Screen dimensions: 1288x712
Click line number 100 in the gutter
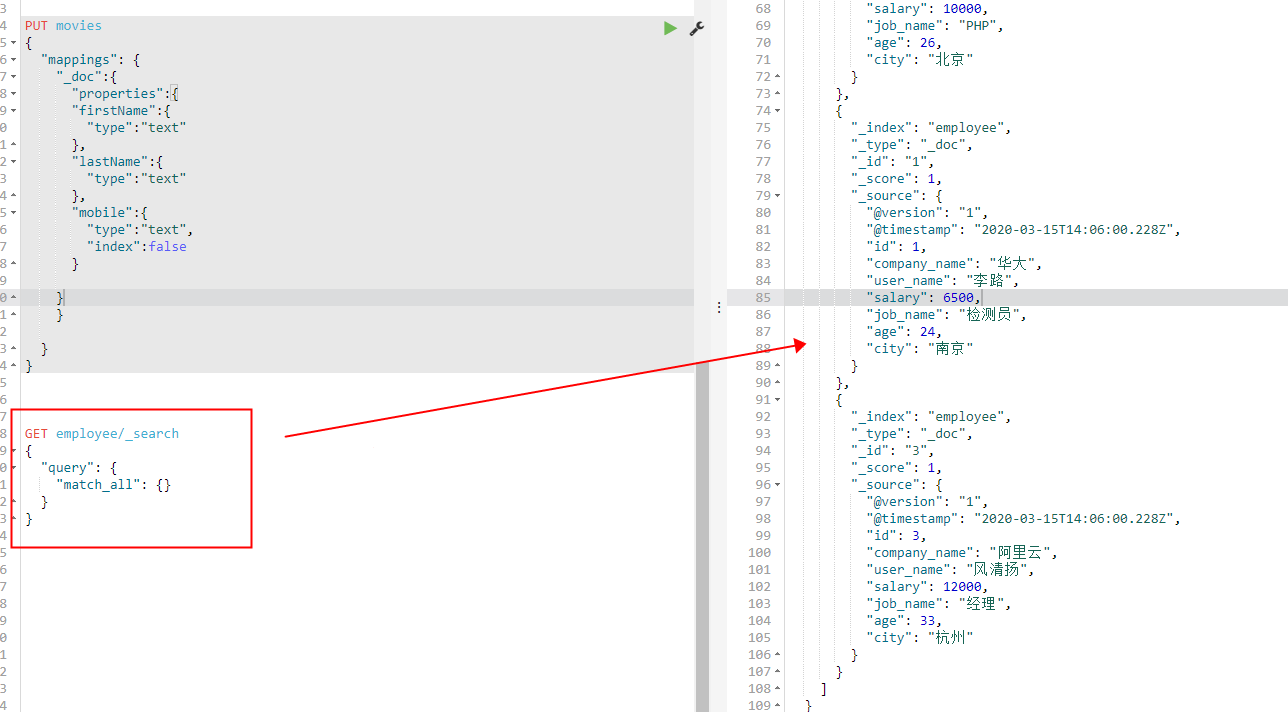click(x=760, y=552)
